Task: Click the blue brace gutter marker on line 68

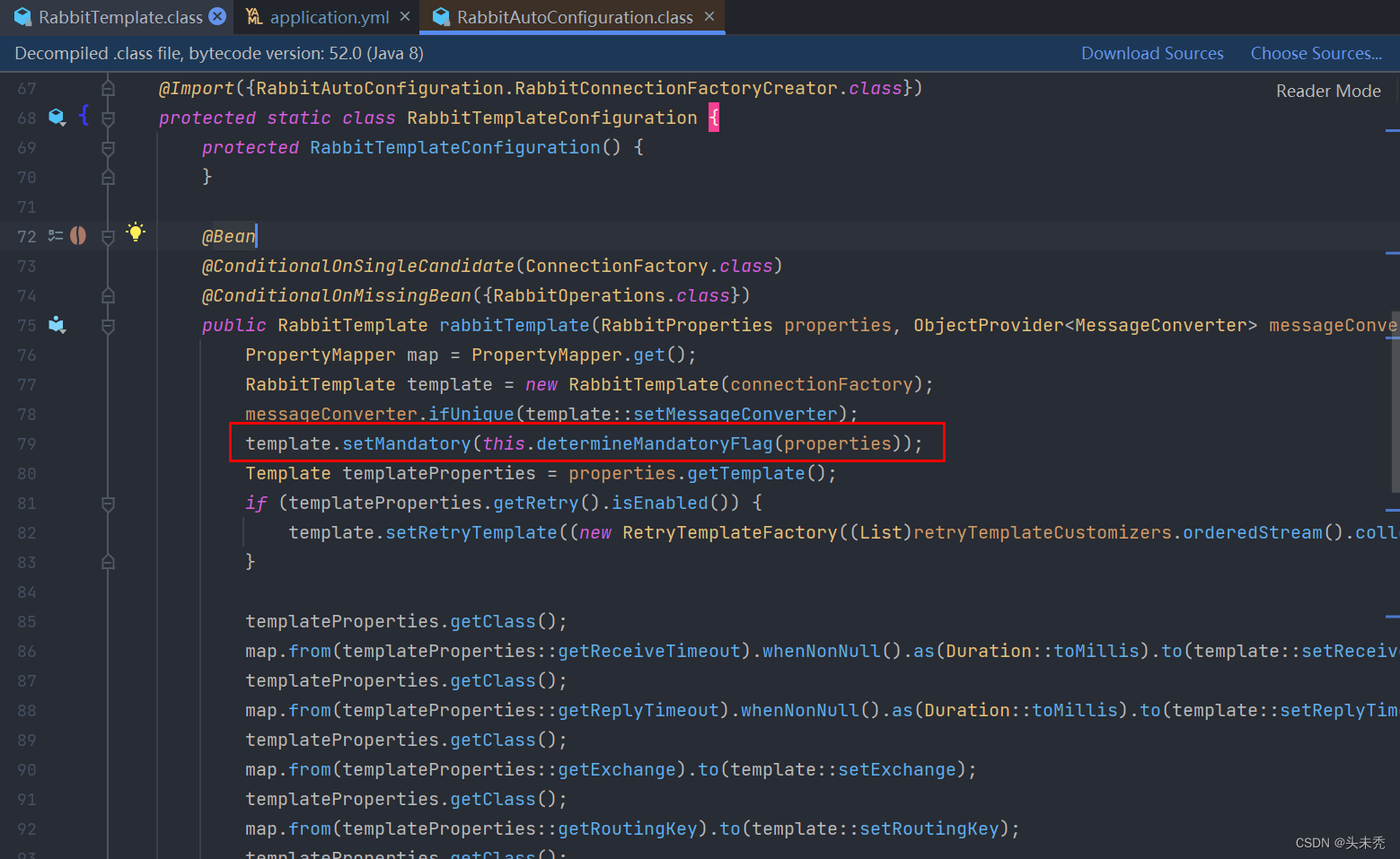Action: point(84,115)
